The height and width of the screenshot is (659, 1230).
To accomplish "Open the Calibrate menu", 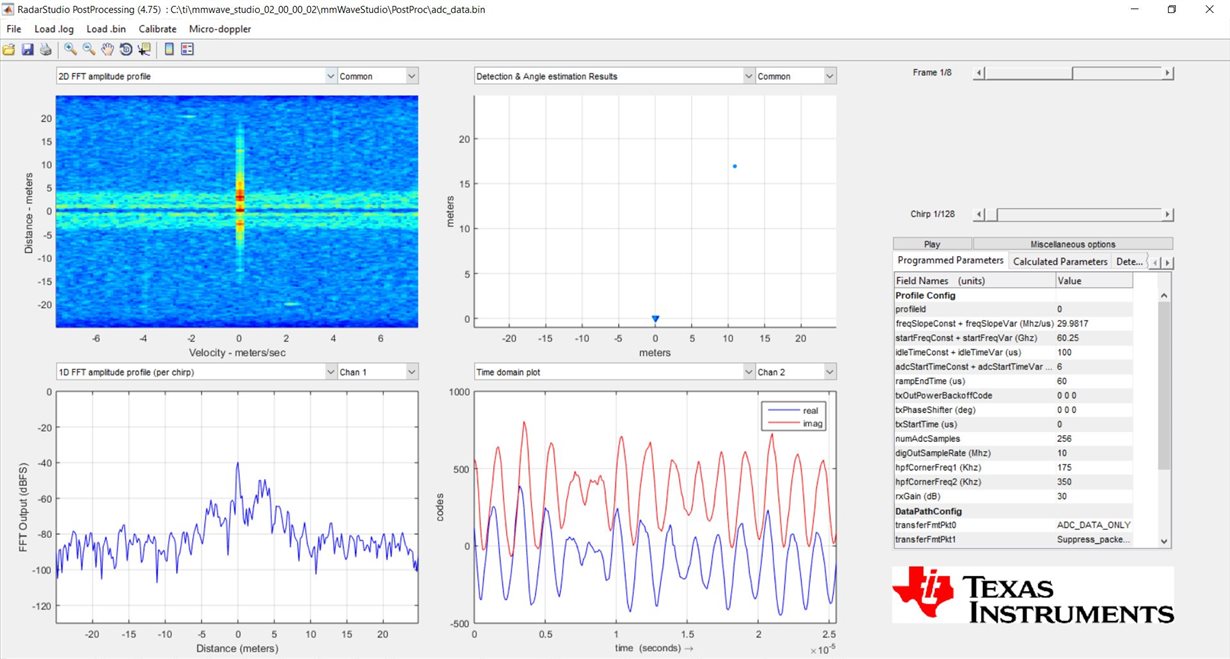I will tap(157, 29).
